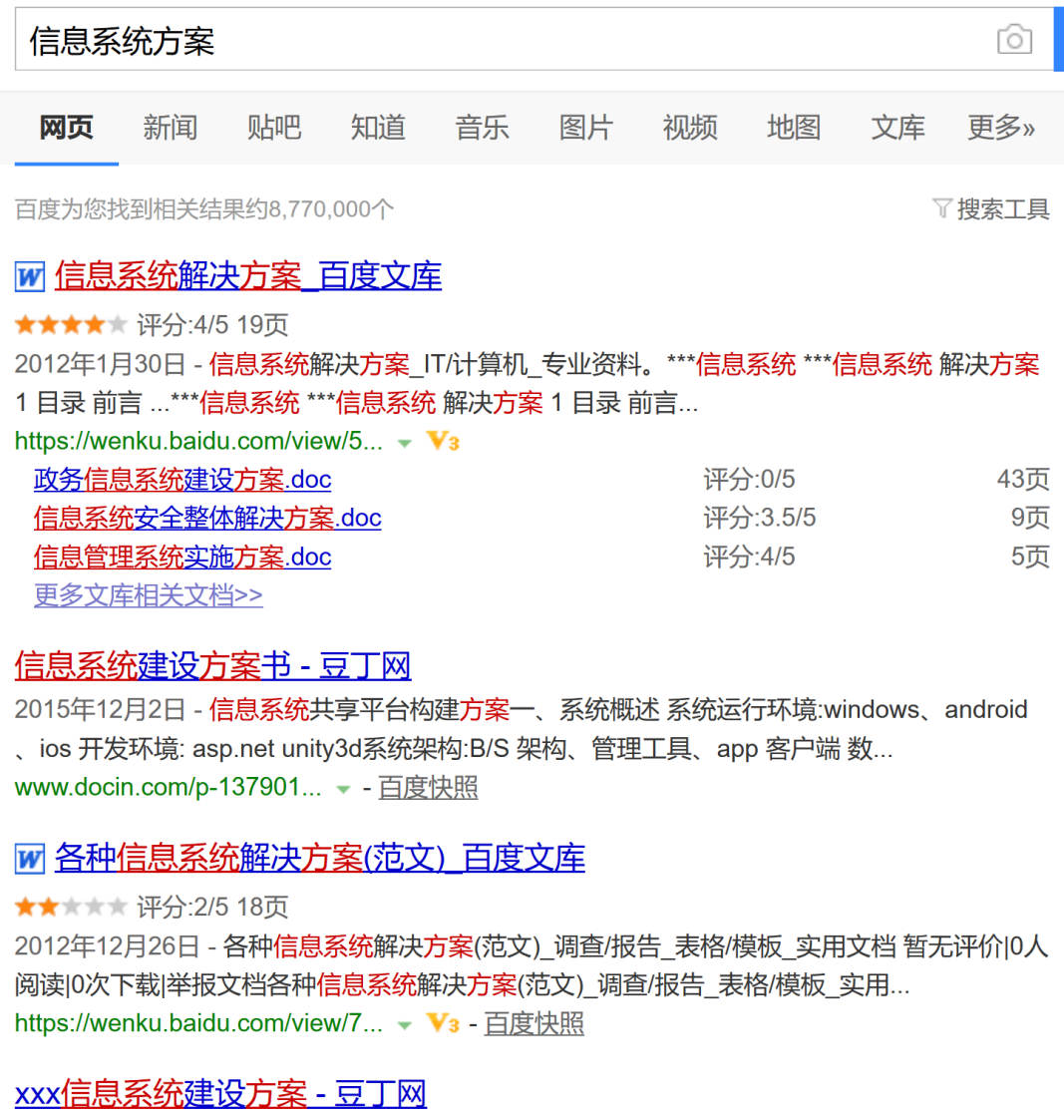Switch to the 新闻 tab
This screenshot has width=1064, height=1120.
coord(170,128)
